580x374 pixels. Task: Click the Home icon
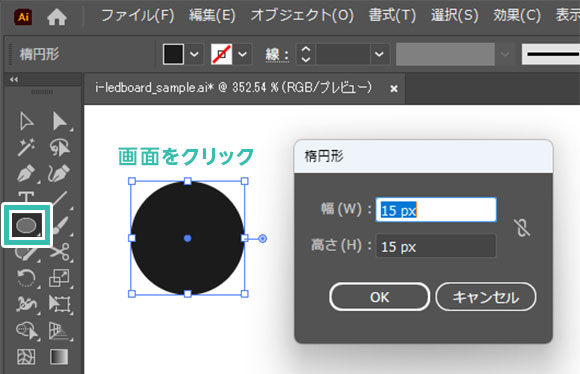[57, 17]
